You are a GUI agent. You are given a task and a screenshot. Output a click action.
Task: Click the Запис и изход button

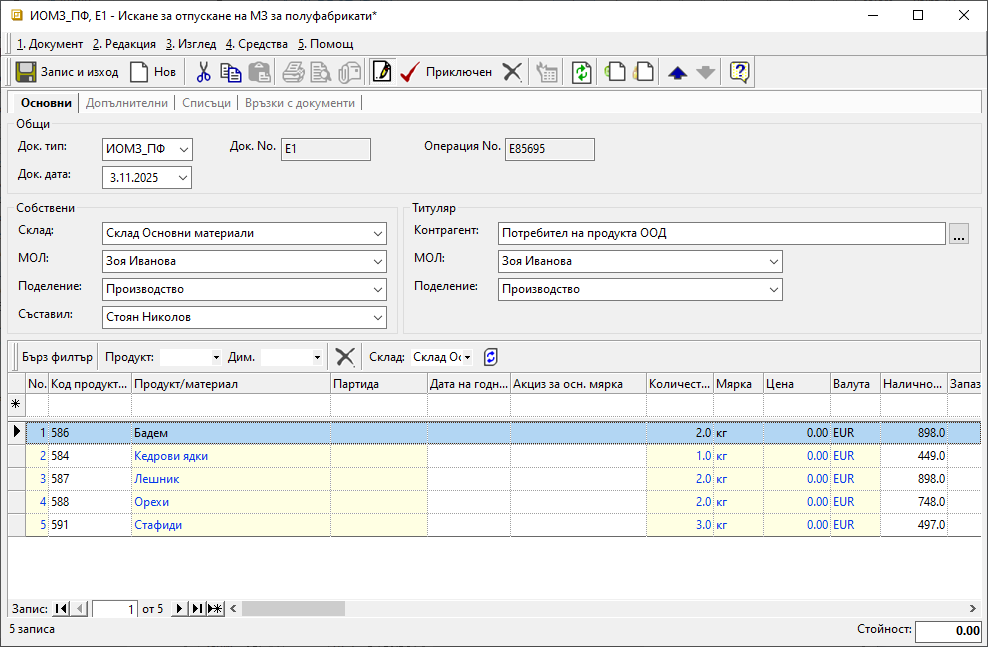tap(67, 72)
